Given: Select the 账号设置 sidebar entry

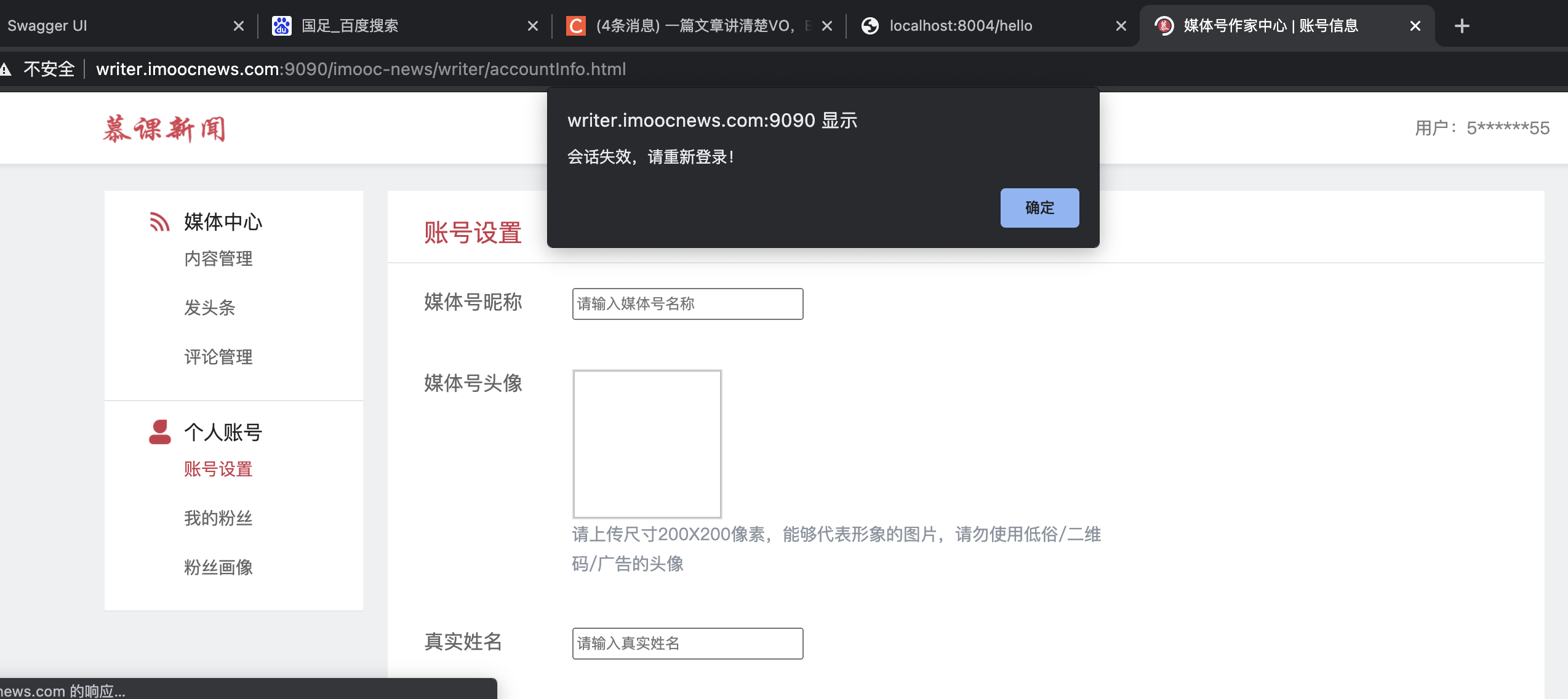Looking at the screenshot, I should point(217,469).
